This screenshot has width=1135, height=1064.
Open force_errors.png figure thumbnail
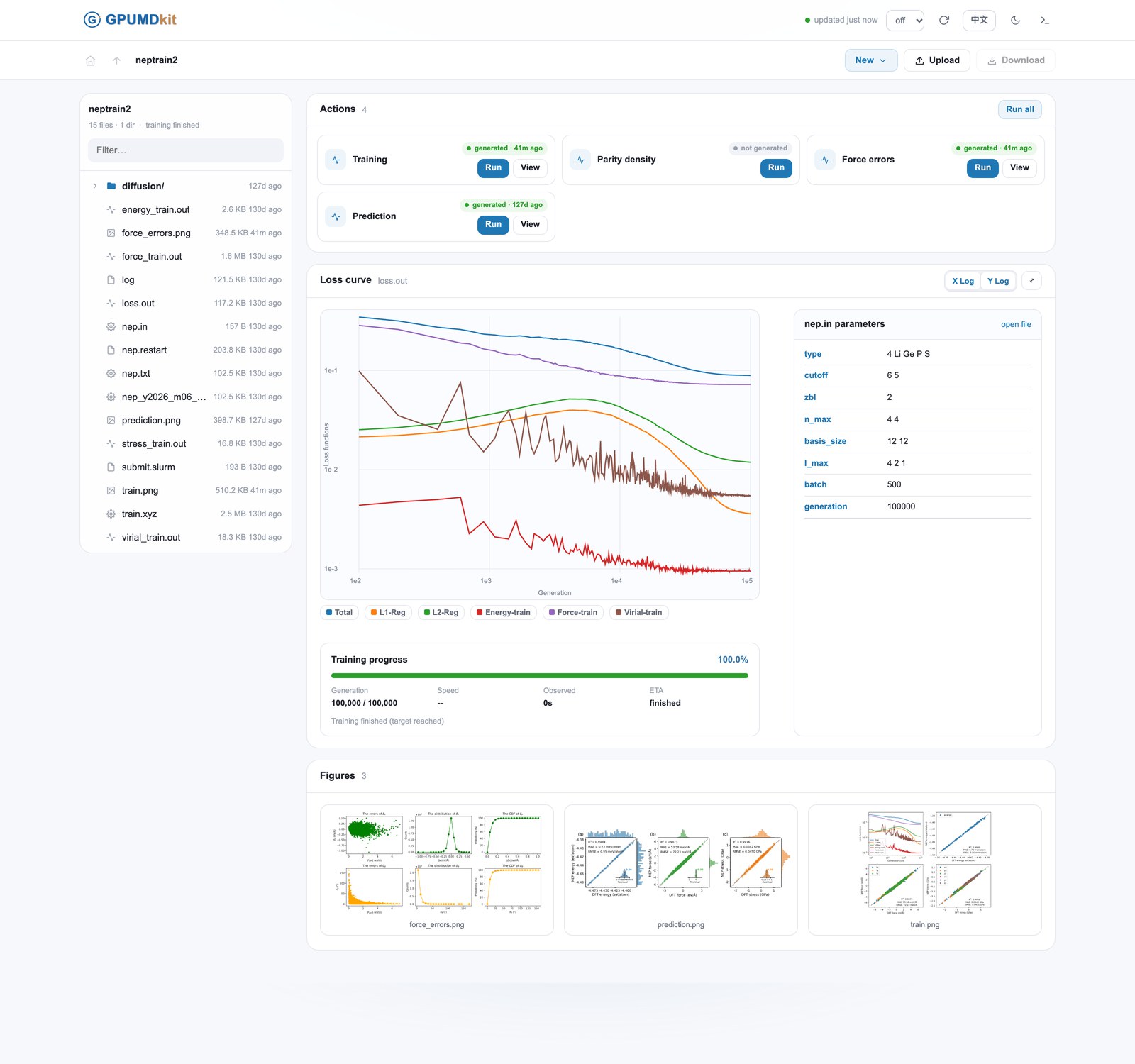[437, 870]
